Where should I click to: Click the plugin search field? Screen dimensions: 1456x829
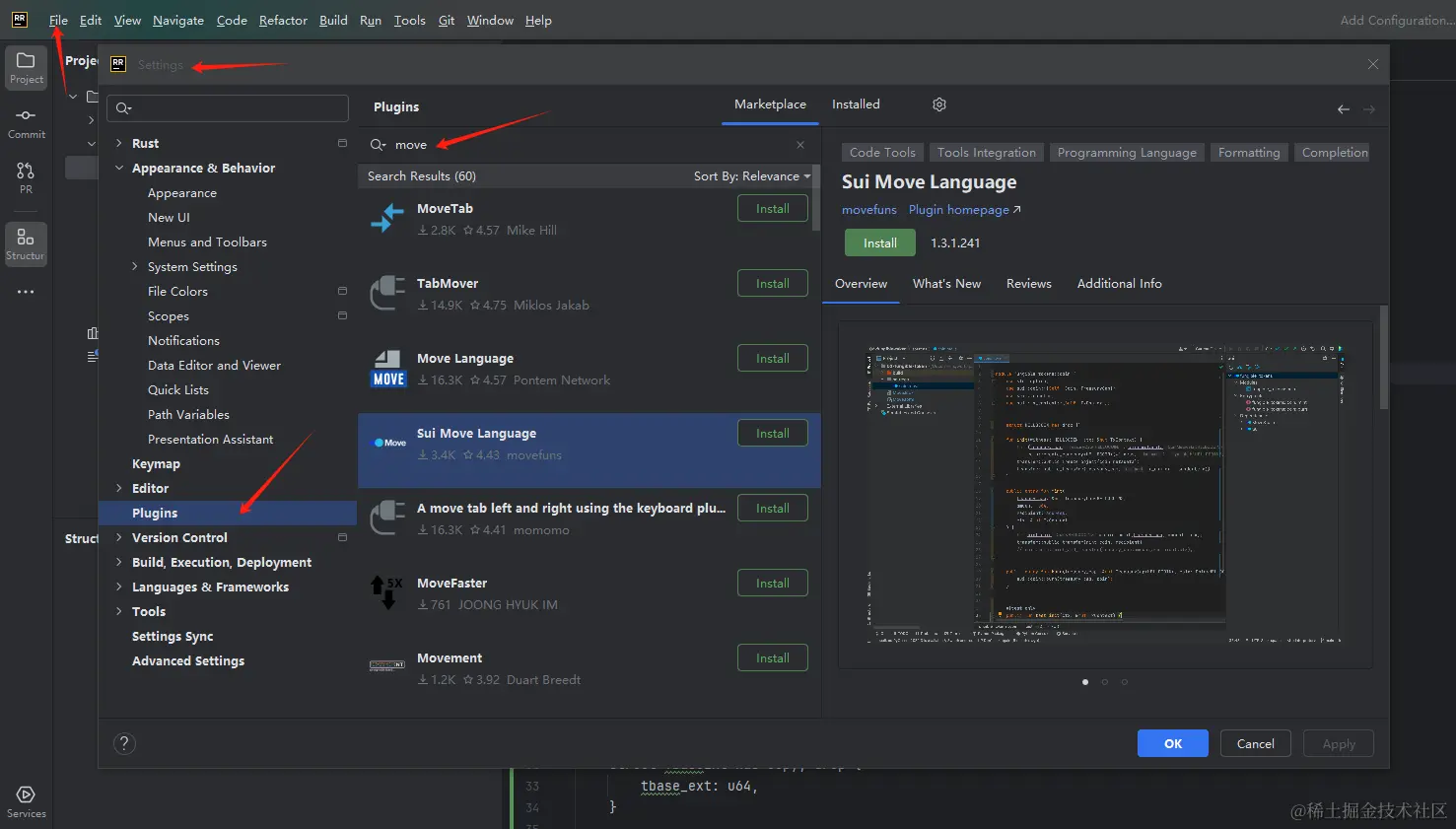pos(589,145)
